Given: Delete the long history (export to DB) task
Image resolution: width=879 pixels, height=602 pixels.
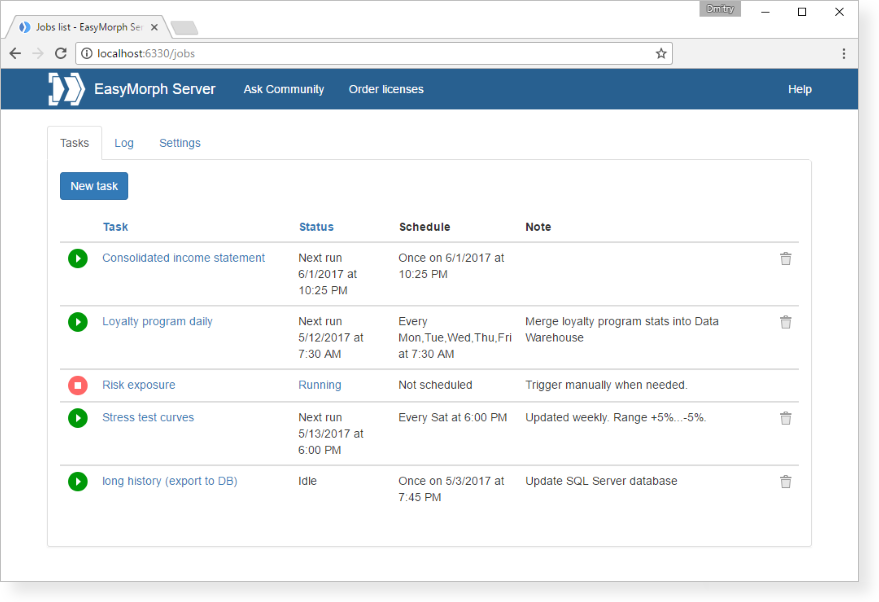Looking at the screenshot, I should point(785,481).
